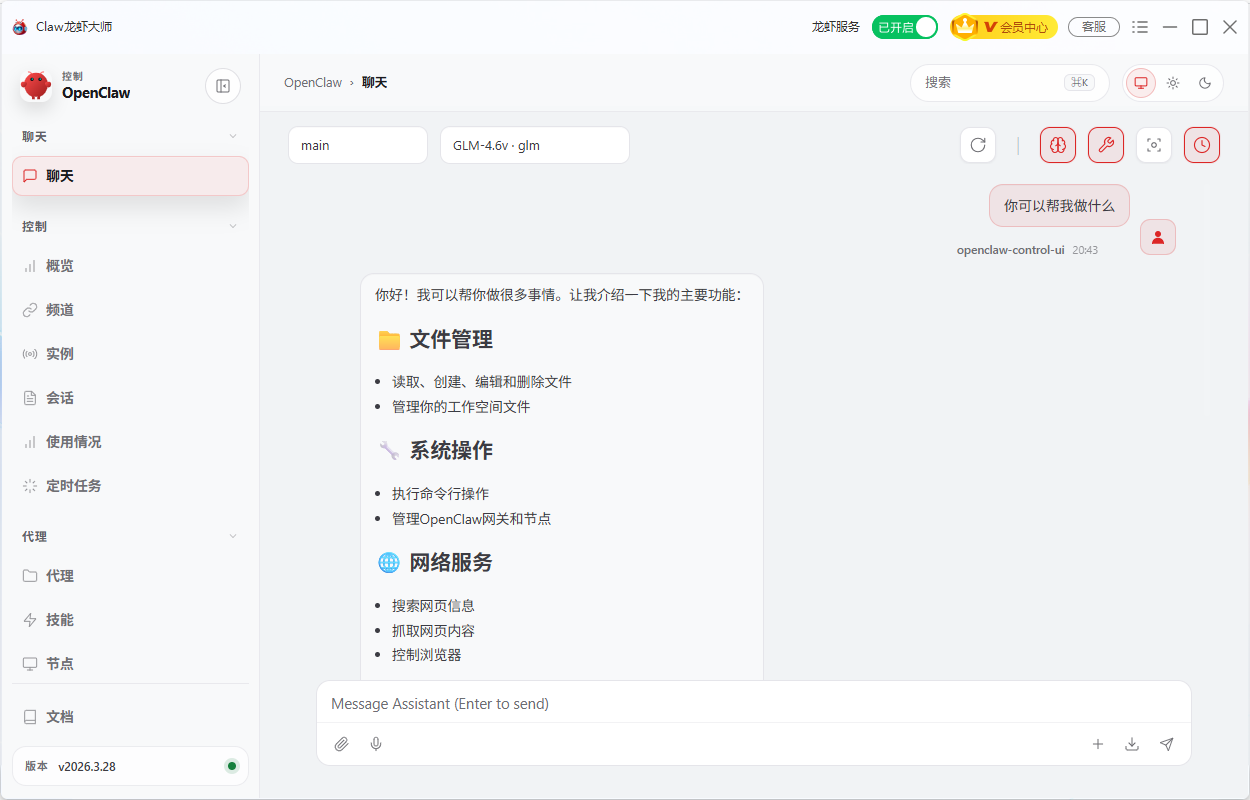Click the 实例 broadcast signal icon
Image resolution: width=1250 pixels, height=800 pixels.
30,354
